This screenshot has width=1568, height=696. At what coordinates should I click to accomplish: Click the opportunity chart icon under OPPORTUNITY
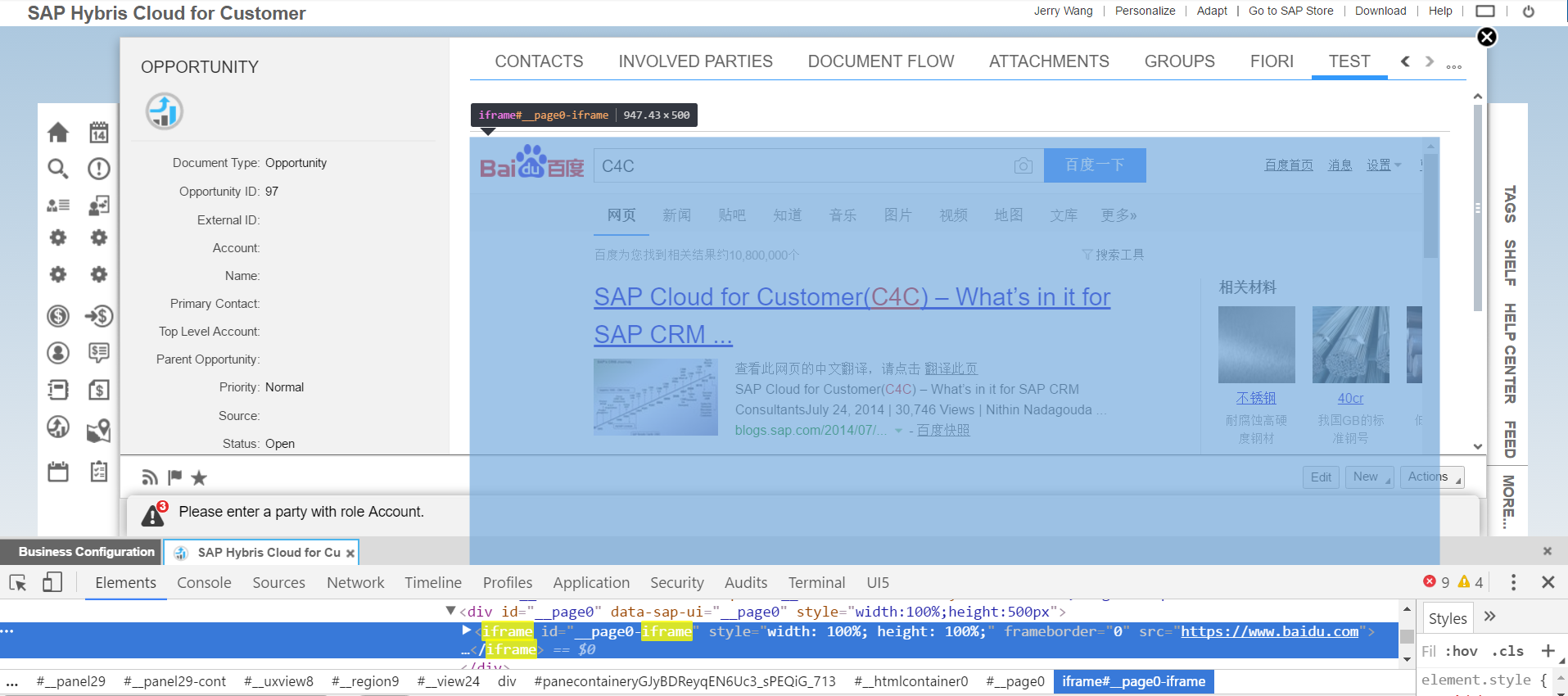[165, 111]
